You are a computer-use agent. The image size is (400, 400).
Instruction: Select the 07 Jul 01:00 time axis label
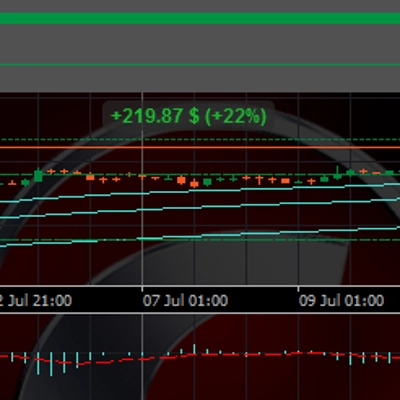(x=185, y=301)
